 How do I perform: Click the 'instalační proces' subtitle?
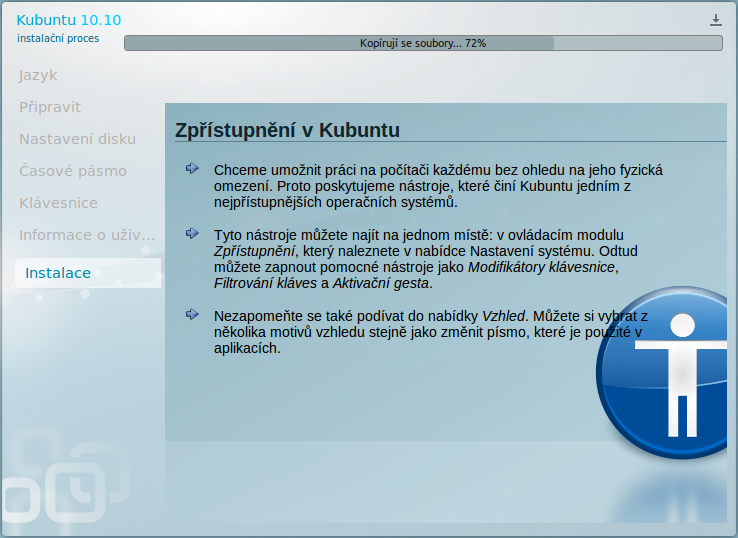pos(58,39)
